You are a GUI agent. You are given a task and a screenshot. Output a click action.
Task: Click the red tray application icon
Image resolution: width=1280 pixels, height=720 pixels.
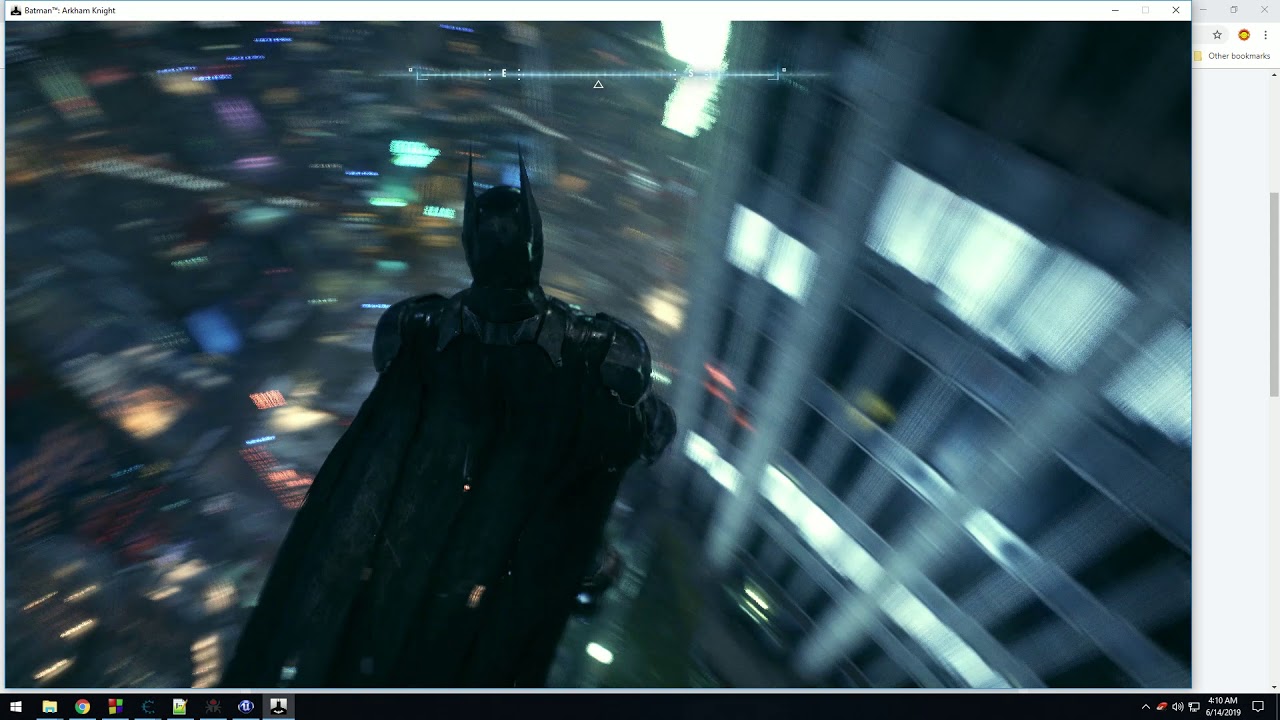click(1161, 707)
